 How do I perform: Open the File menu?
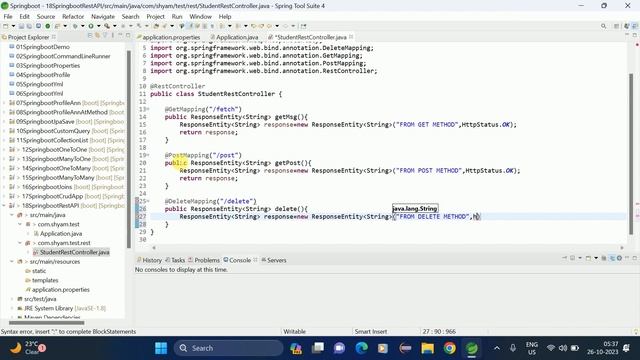(8, 17)
